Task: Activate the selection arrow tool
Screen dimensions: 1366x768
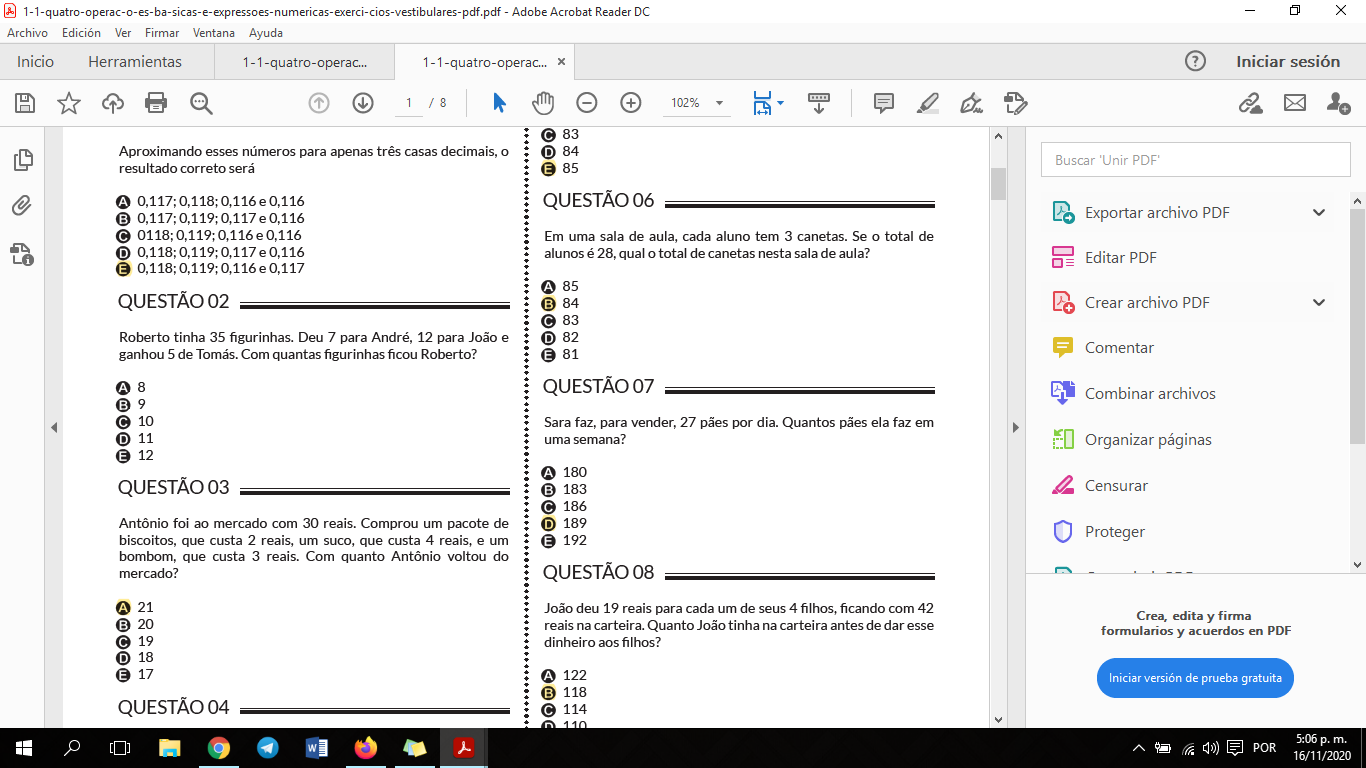Action: [499, 103]
